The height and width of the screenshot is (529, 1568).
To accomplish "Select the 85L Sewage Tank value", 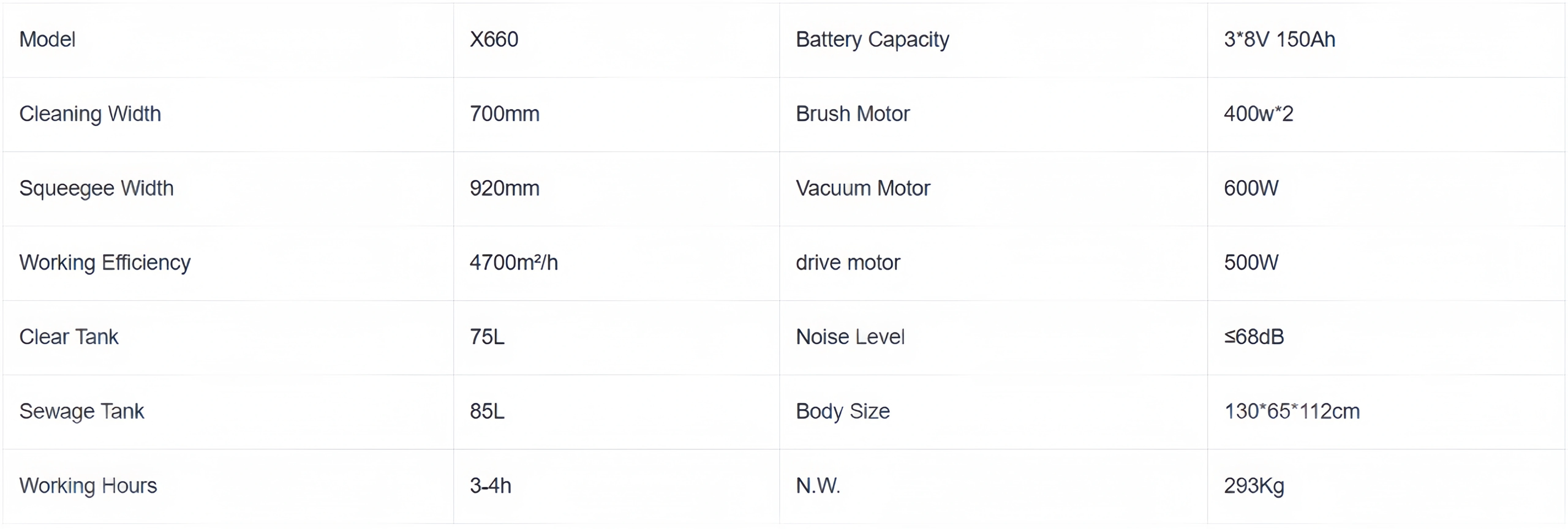I will pyautogui.click(x=487, y=411).
